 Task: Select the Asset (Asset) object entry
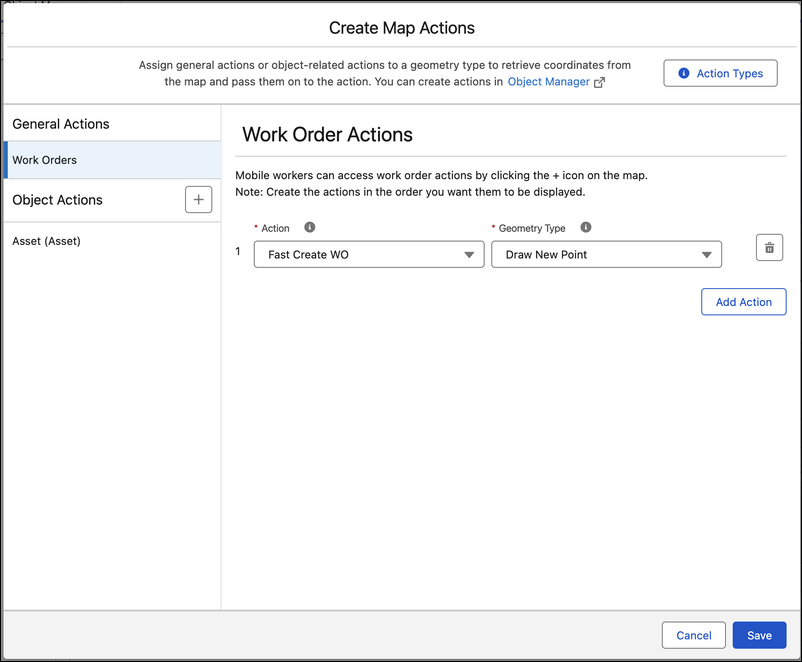[x=113, y=241]
